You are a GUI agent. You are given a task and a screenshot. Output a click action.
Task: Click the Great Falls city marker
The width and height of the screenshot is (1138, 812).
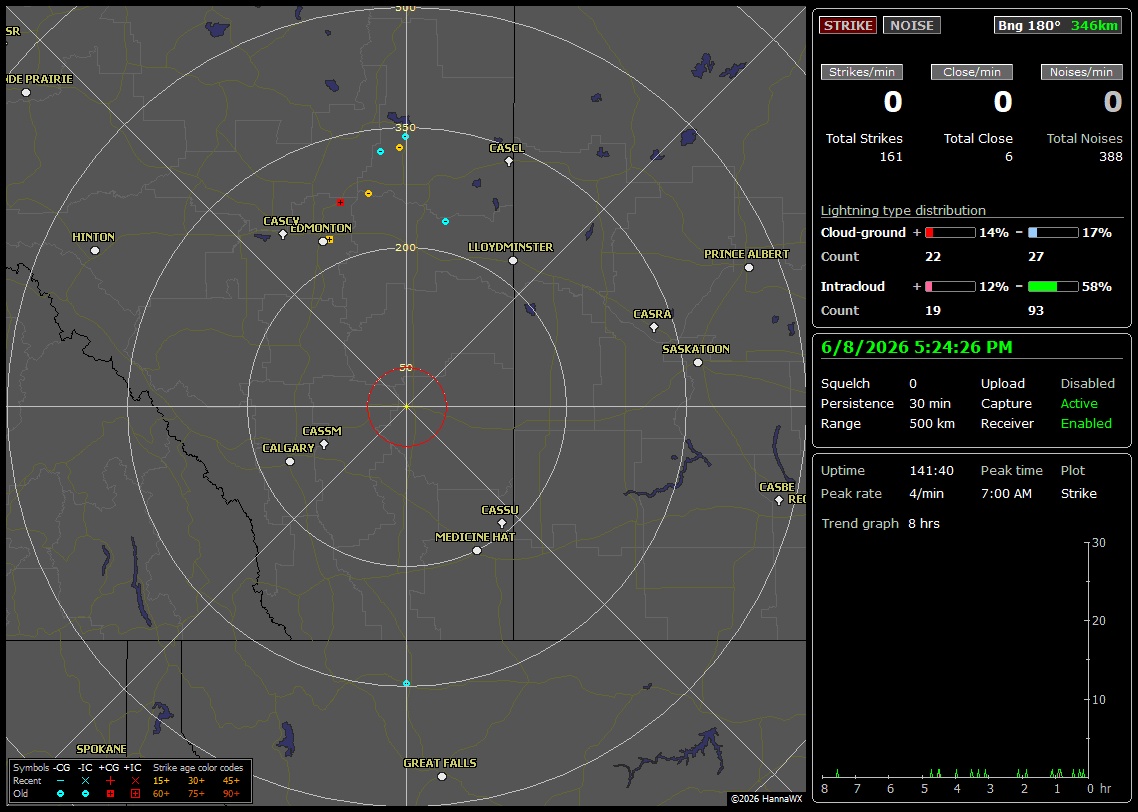pyautogui.click(x=442, y=776)
